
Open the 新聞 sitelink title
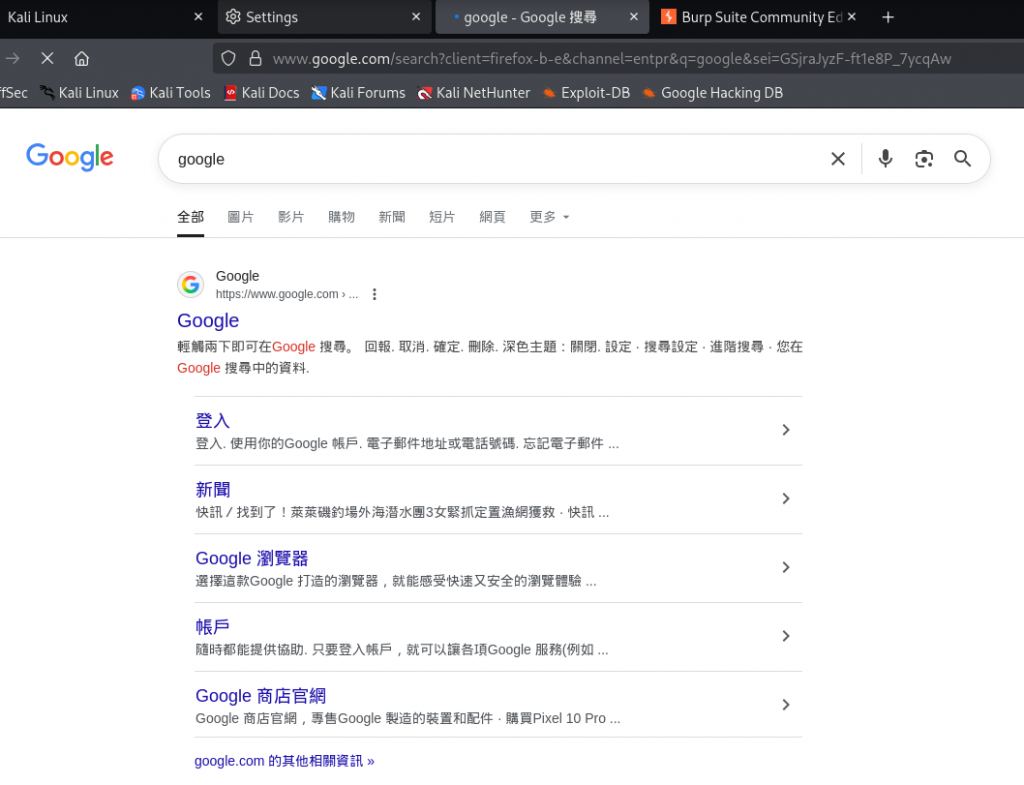(212, 489)
